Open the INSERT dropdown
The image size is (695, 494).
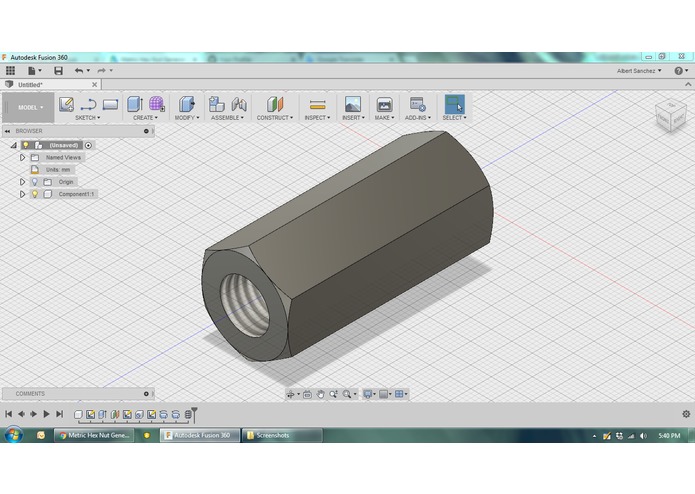tap(353, 118)
